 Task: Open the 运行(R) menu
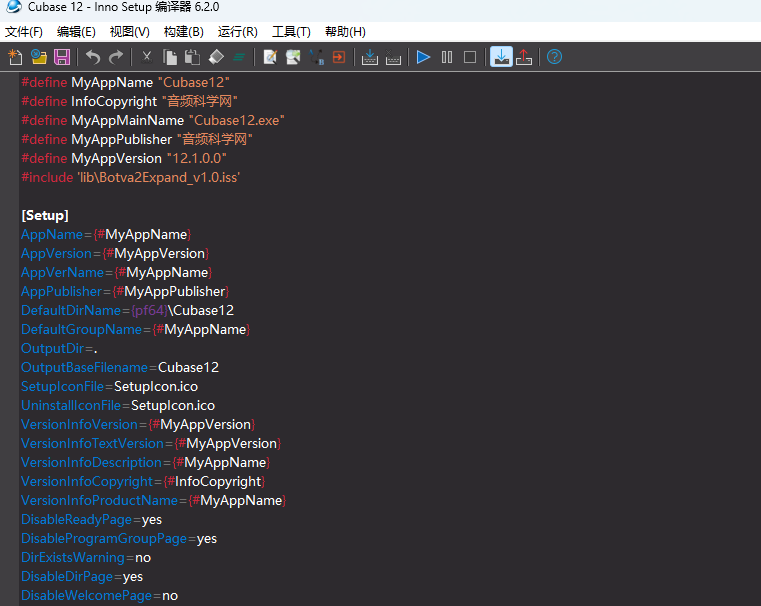(x=237, y=32)
